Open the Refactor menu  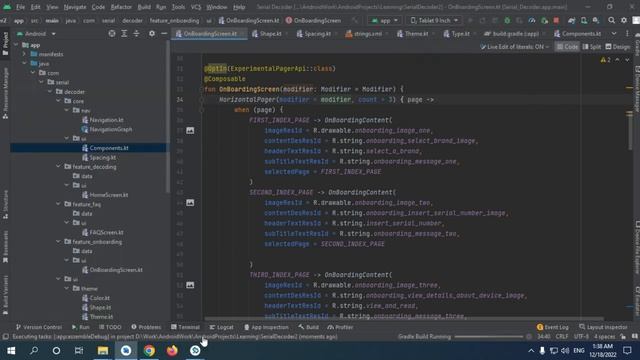[x=121, y=7]
